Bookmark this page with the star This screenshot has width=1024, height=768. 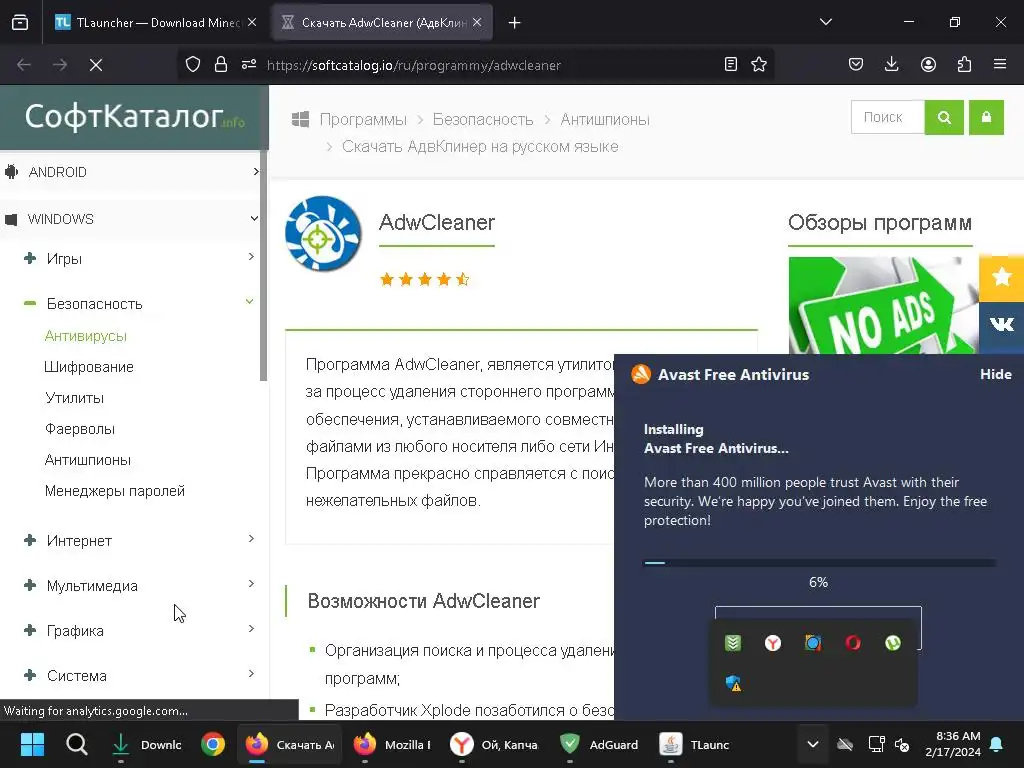click(x=759, y=64)
